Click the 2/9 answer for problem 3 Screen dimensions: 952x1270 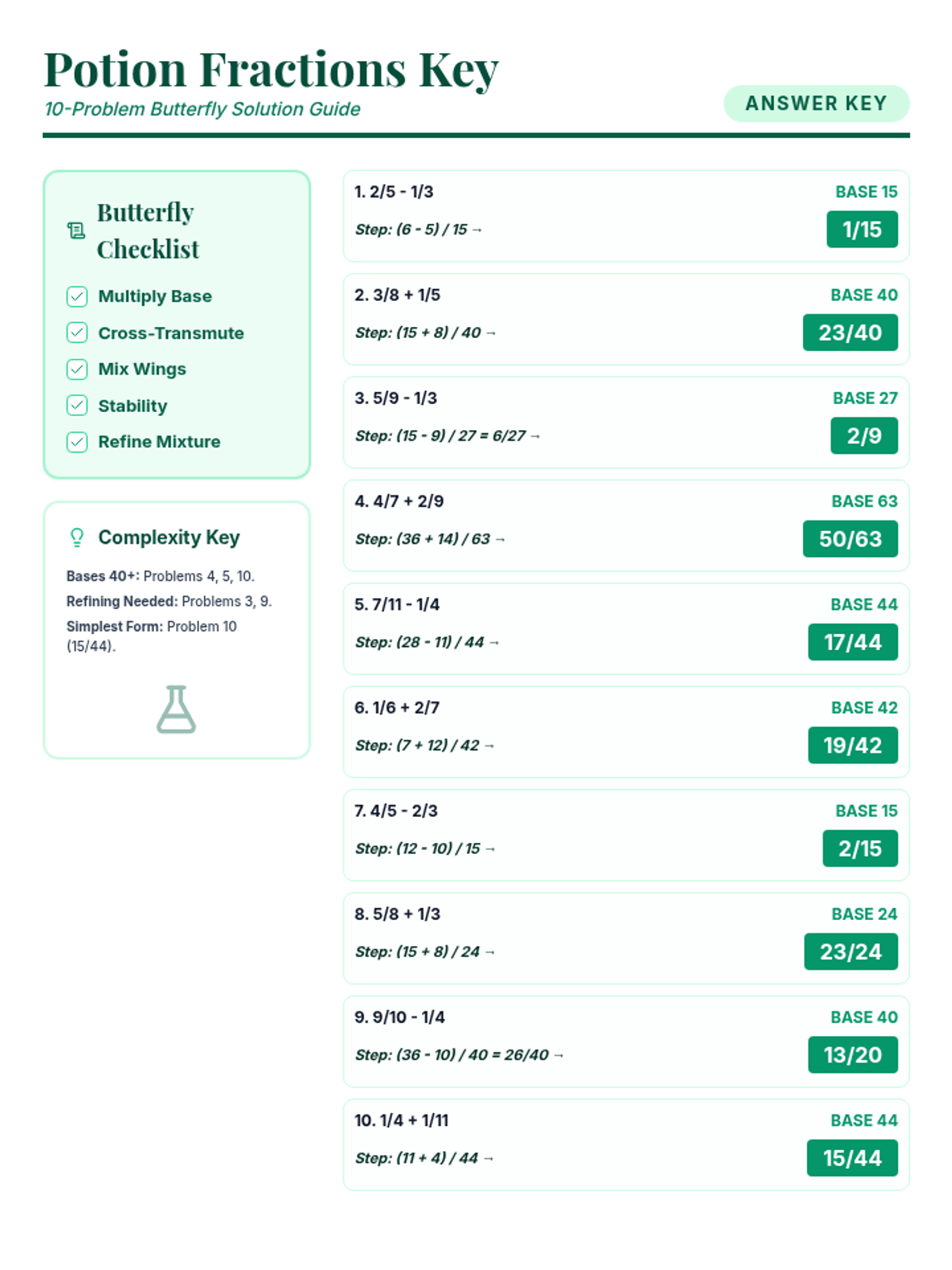pyautogui.click(x=864, y=436)
